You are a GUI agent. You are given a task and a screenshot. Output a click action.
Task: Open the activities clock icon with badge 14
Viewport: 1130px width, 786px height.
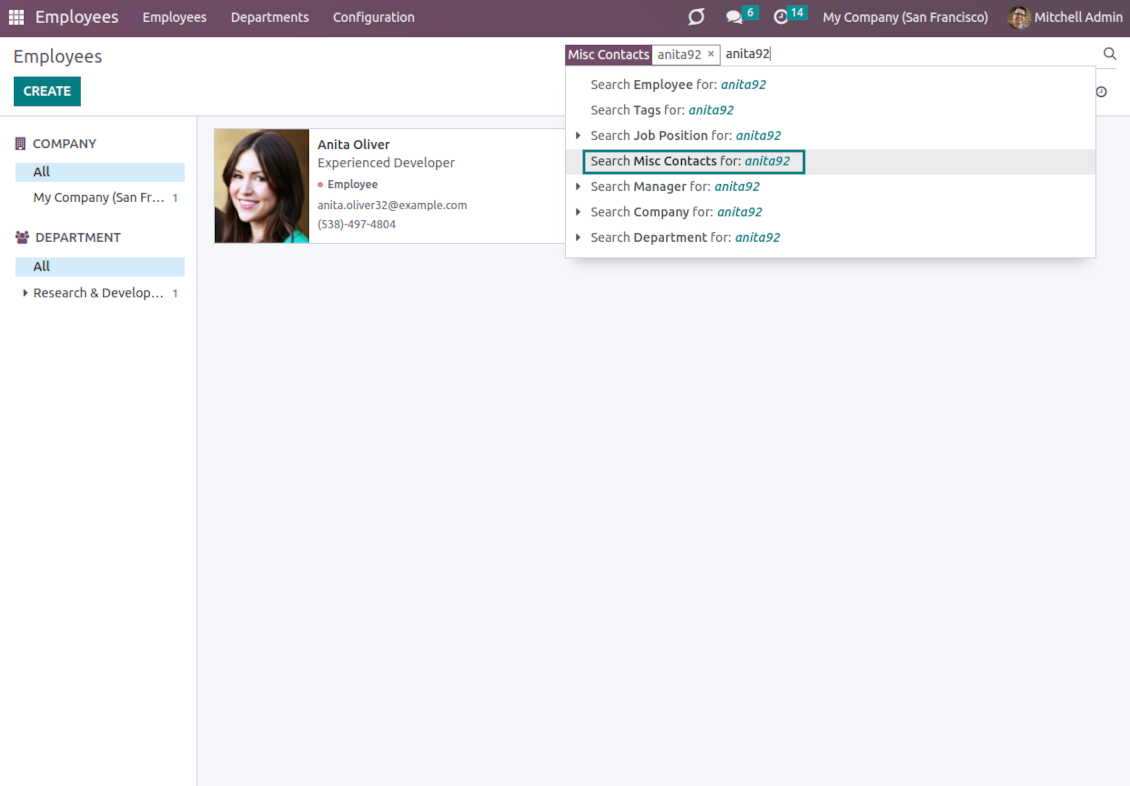point(781,17)
